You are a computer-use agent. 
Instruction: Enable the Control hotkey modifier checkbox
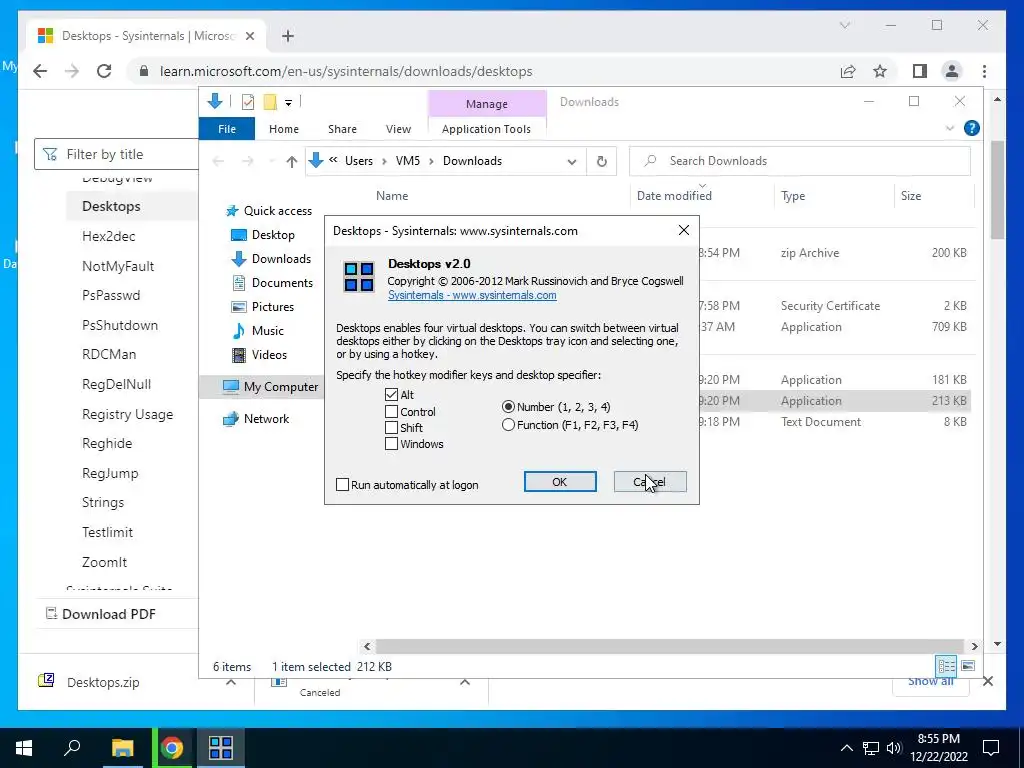pyautogui.click(x=391, y=411)
